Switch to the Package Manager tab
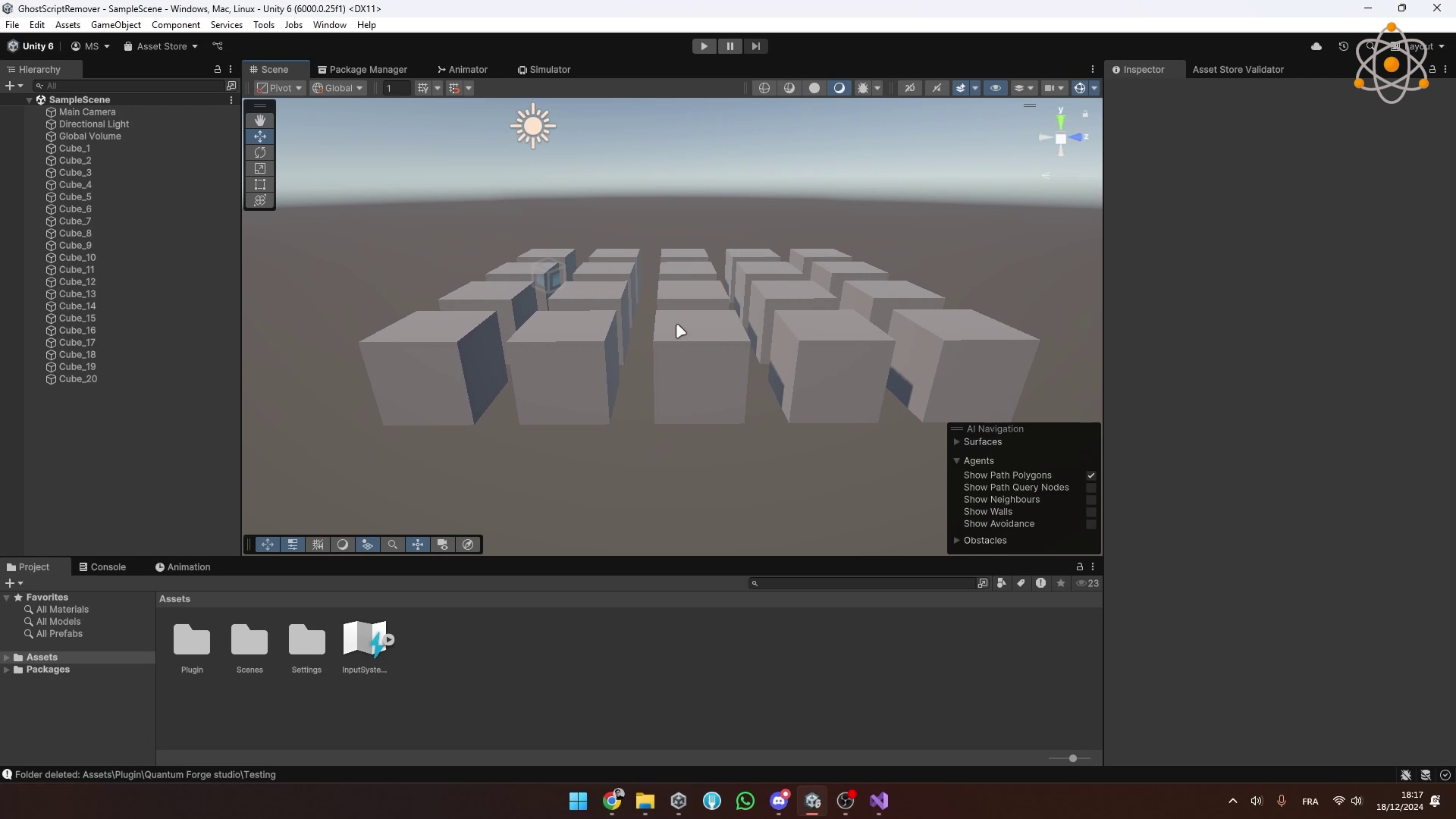1456x819 pixels. (362, 70)
